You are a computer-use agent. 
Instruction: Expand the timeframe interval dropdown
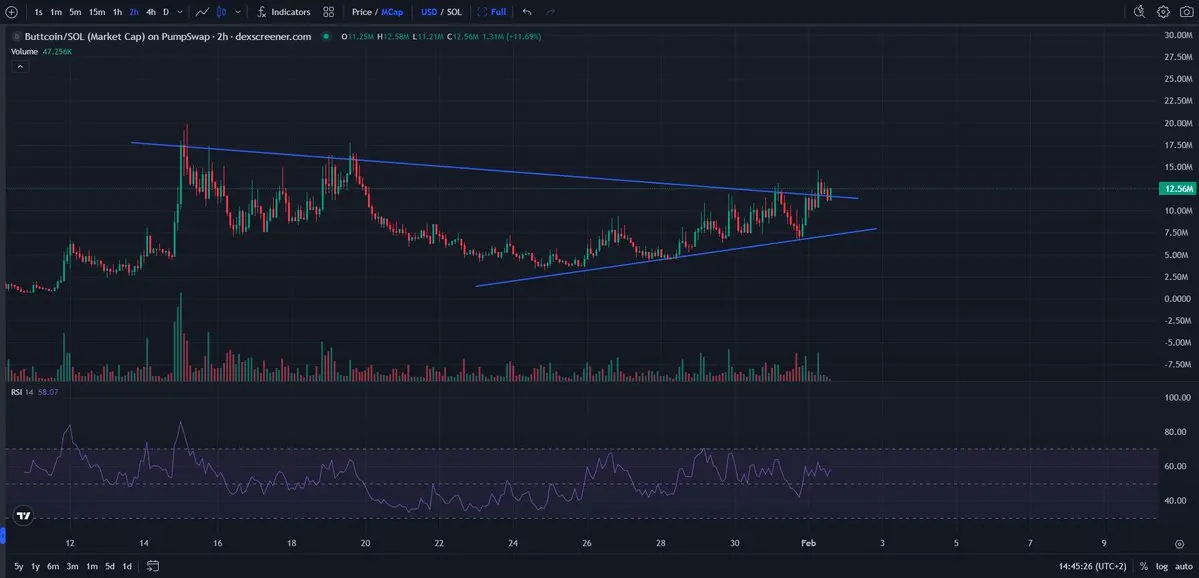180,12
